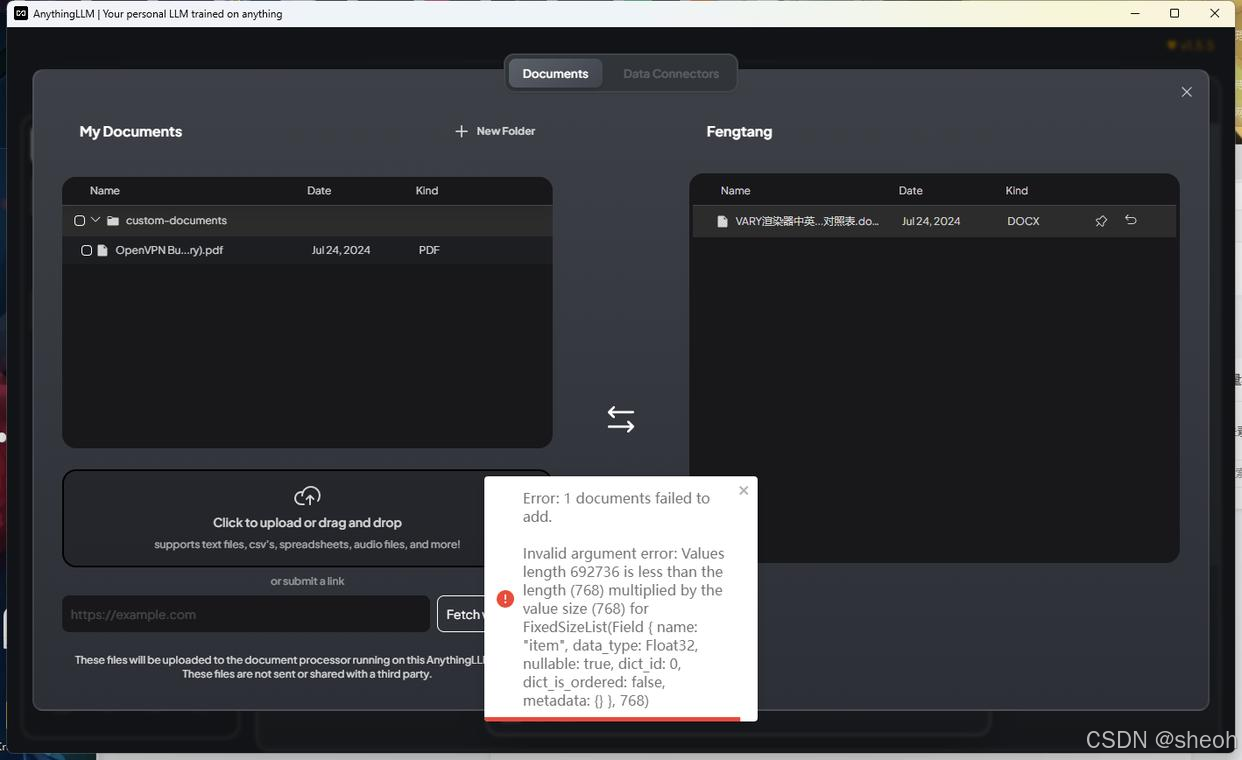1242x760 pixels.
Task: Focus the https://example.com link input field
Action: click(x=246, y=614)
